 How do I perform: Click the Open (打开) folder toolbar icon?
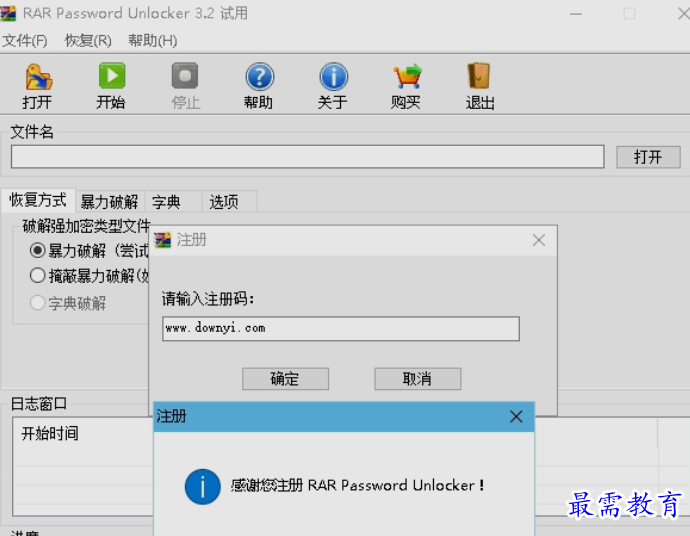coord(38,77)
